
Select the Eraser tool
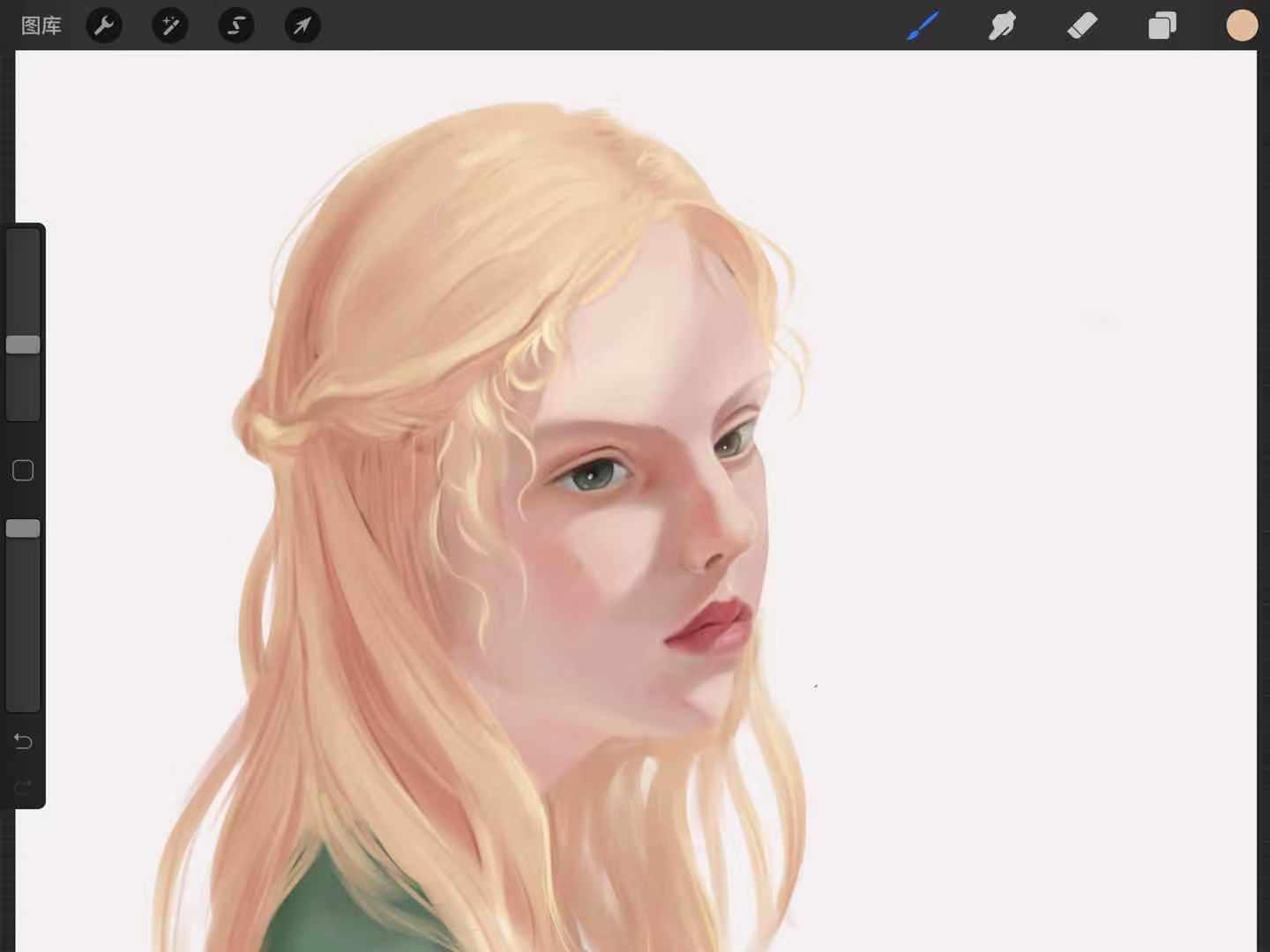(1082, 26)
